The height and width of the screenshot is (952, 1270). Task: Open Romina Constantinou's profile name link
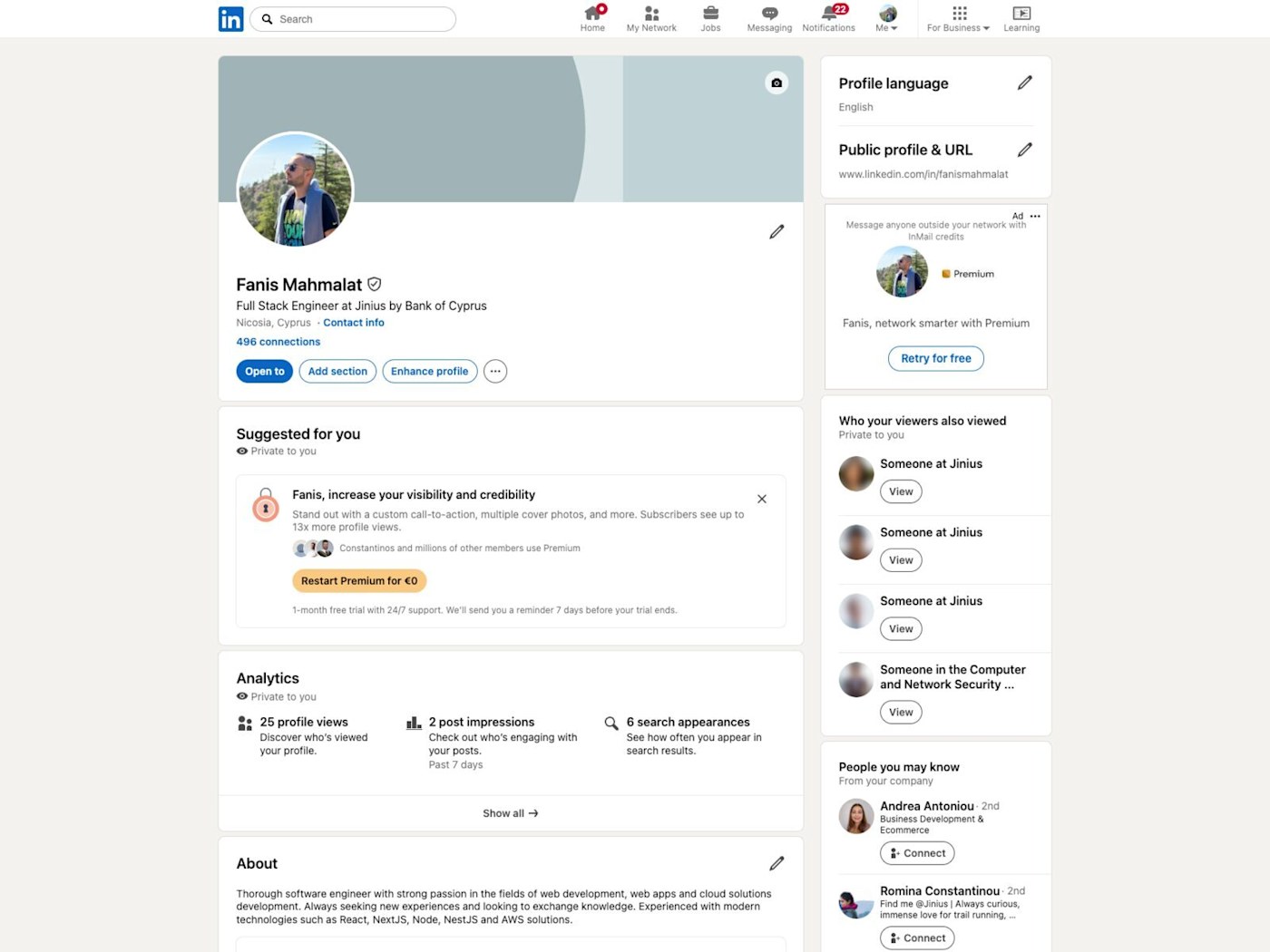[940, 891]
